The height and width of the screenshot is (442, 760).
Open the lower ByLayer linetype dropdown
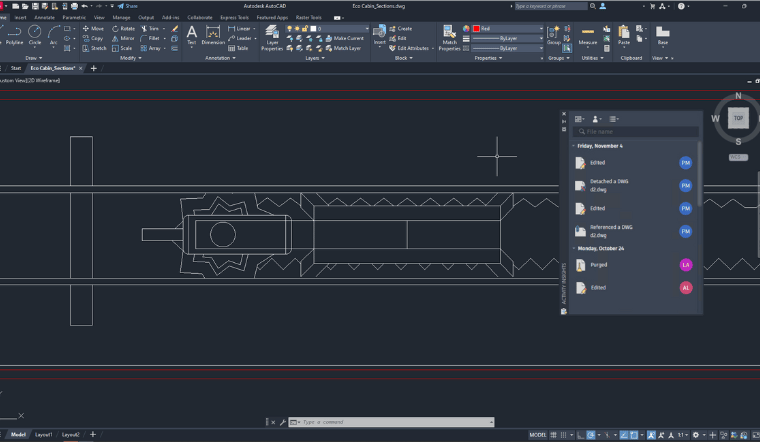(507, 48)
